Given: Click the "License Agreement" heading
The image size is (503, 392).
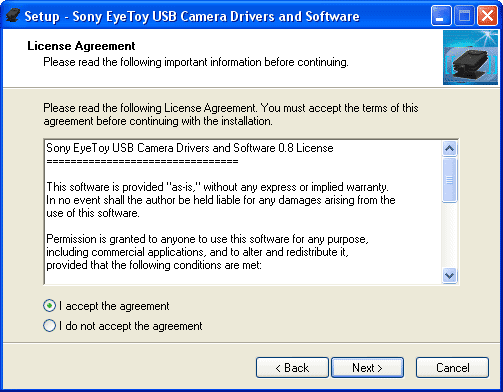Looking at the screenshot, I should coord(81,46).
